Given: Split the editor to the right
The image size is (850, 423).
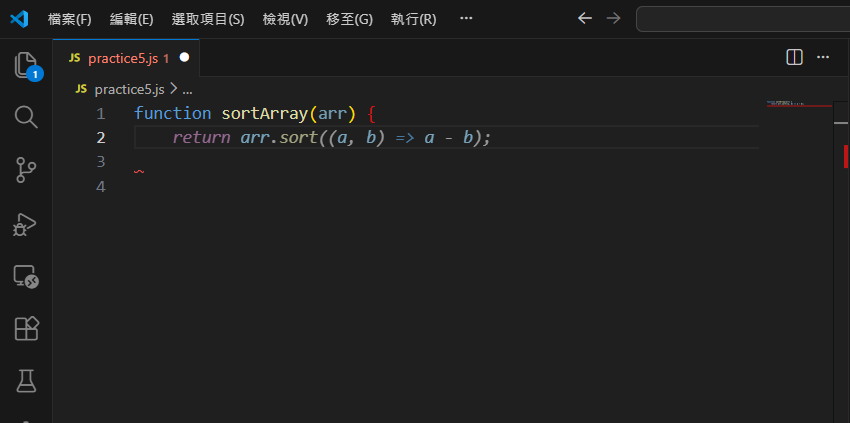Looking at the screenshot, I should (795, 58).
